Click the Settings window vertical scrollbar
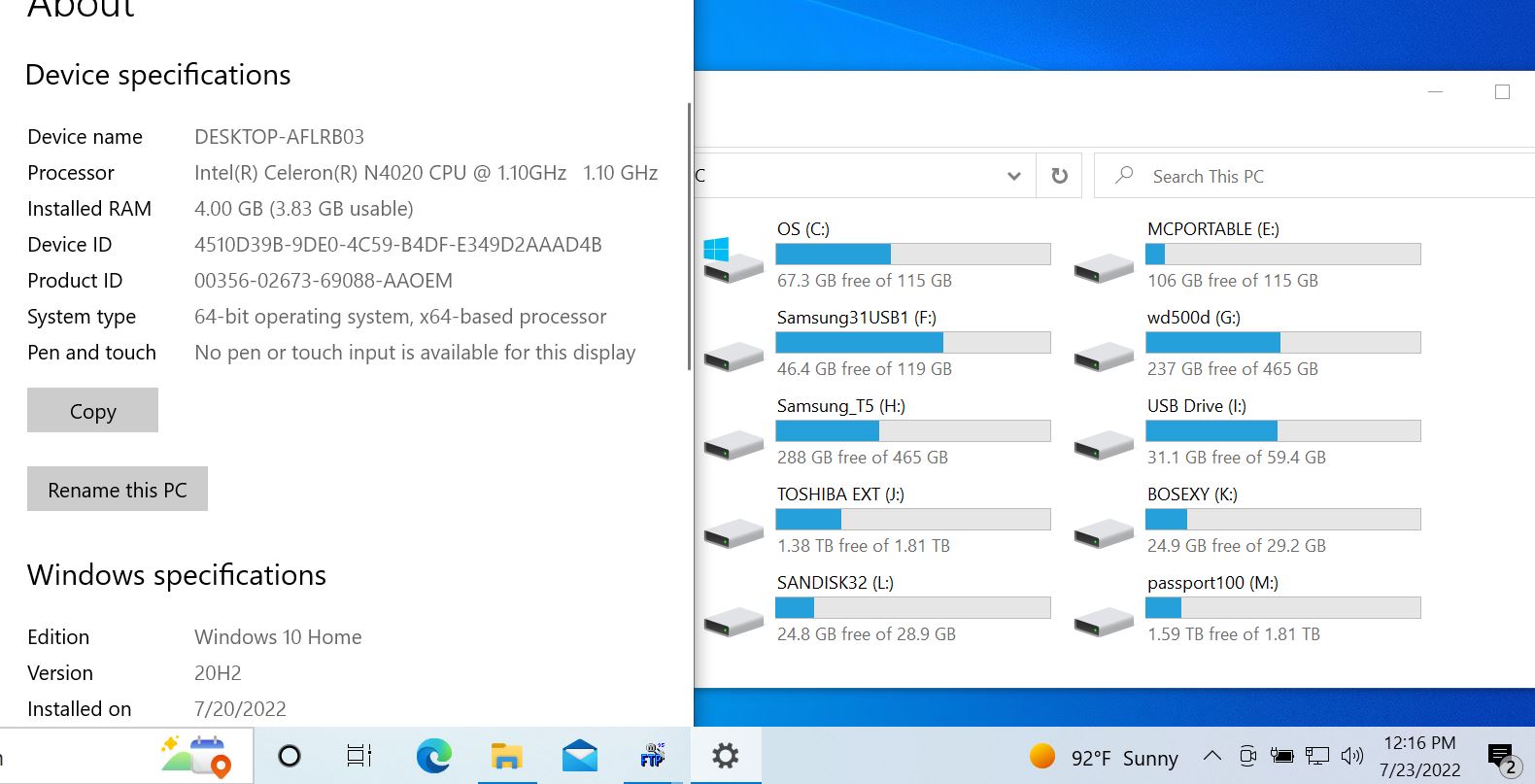Screen dimensions: 1535x784 tap(689, 236)
